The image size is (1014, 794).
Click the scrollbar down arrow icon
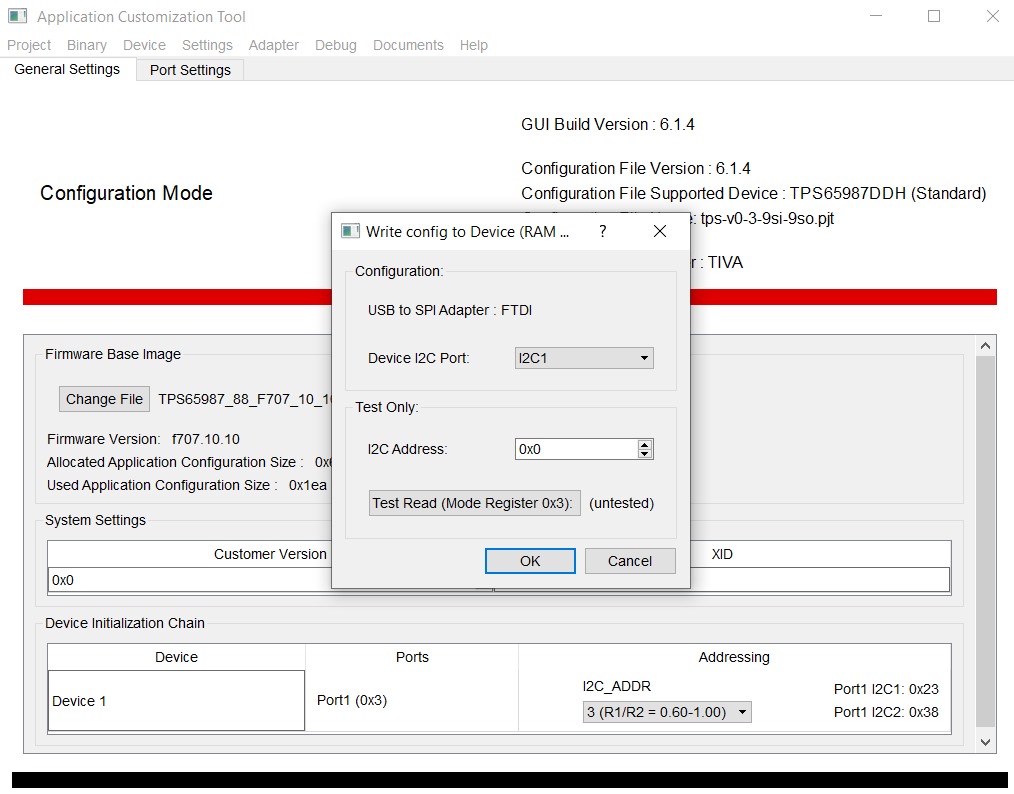(x=986, y=742)
